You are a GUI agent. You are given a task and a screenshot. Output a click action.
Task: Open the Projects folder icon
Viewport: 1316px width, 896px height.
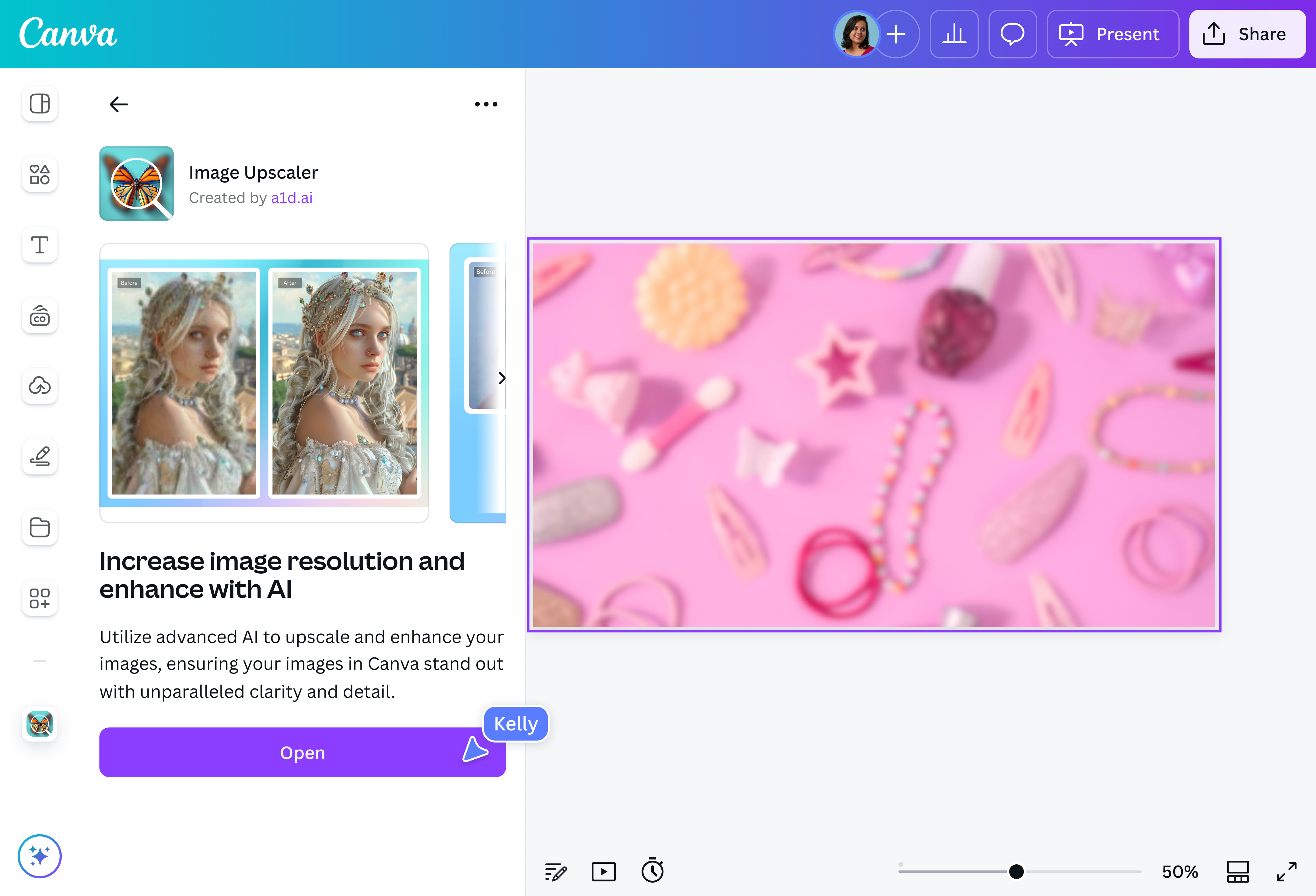[40, 527]
